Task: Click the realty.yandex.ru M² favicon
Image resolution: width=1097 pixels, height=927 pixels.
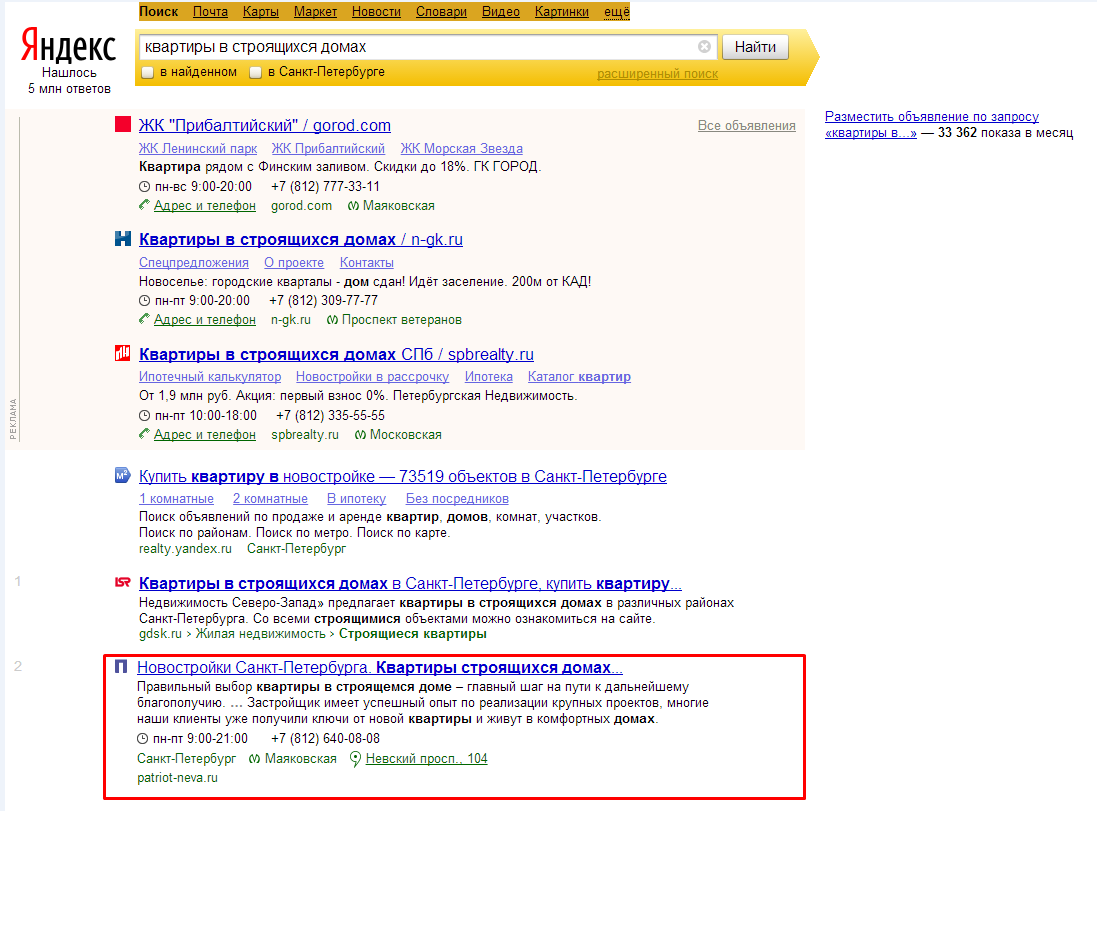Action: [x=123, y=476]
